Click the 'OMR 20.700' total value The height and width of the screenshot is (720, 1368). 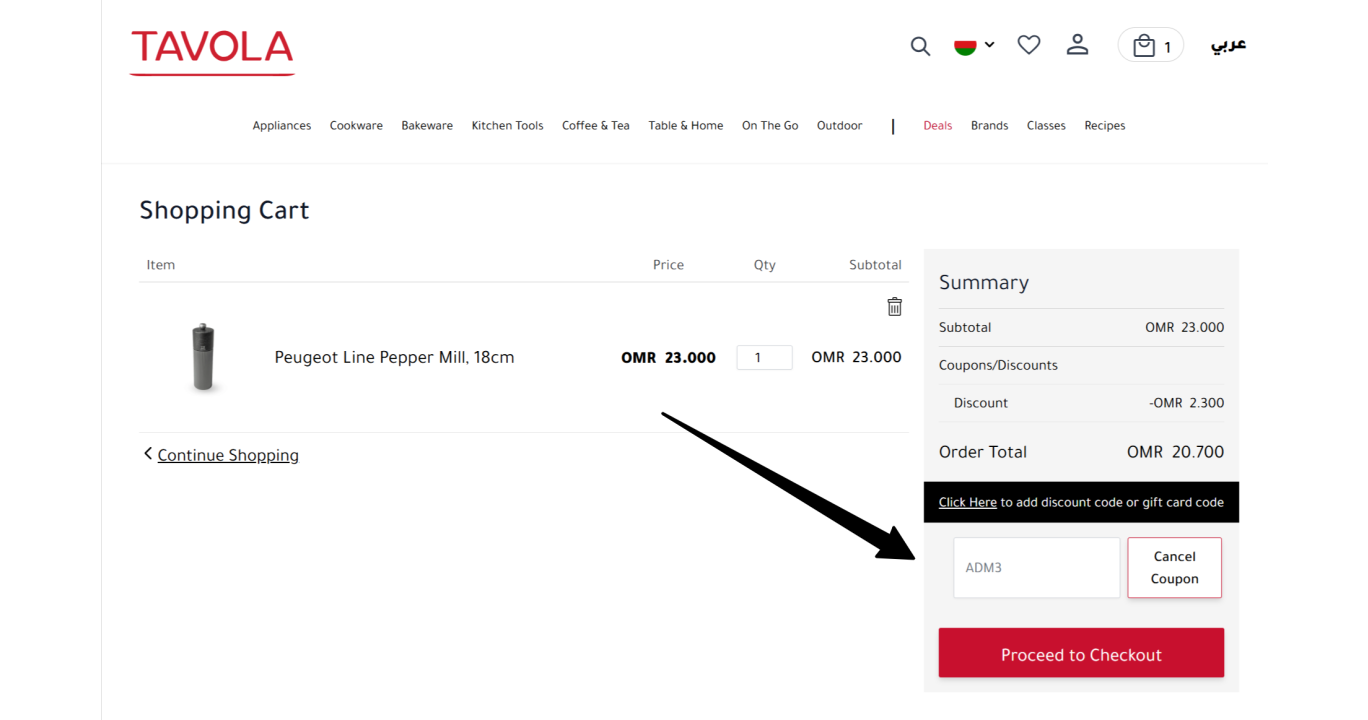point(1176,452)
